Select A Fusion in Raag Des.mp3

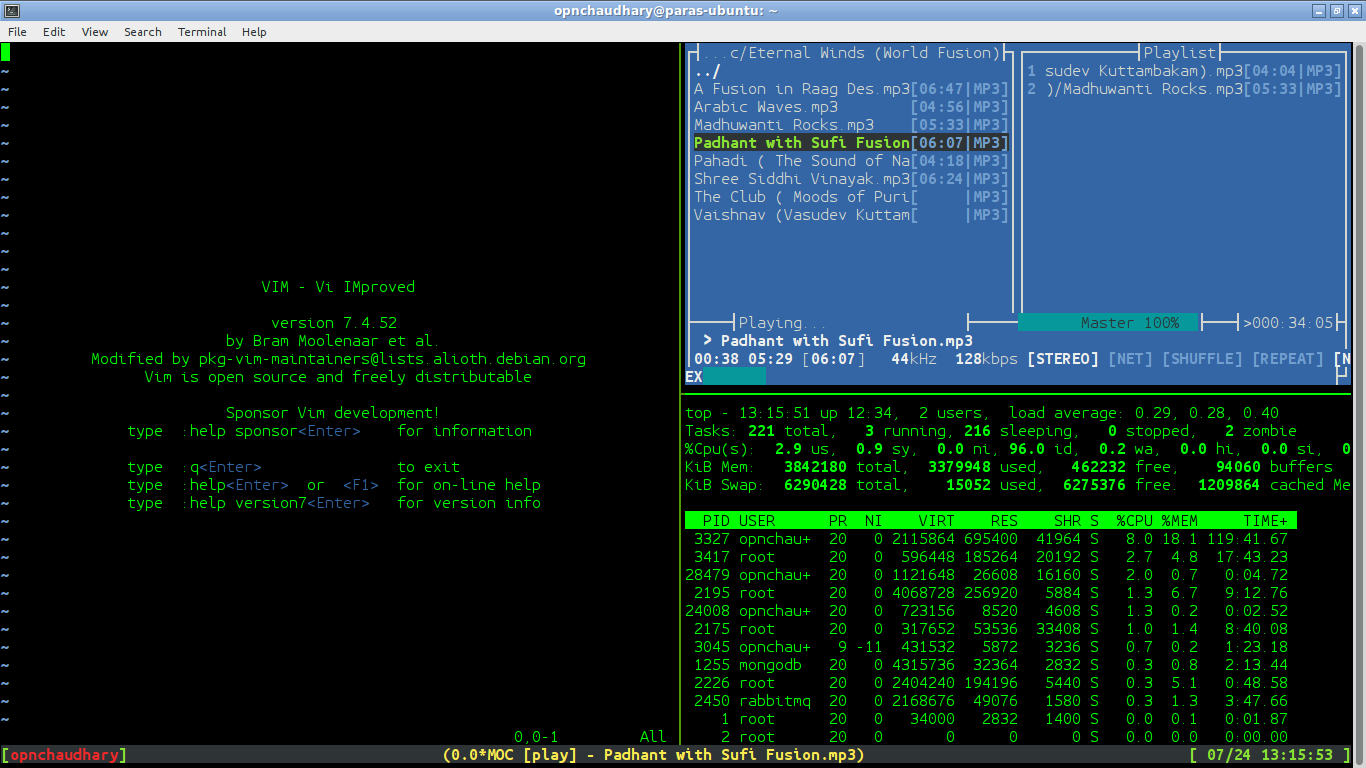(851, 89)
